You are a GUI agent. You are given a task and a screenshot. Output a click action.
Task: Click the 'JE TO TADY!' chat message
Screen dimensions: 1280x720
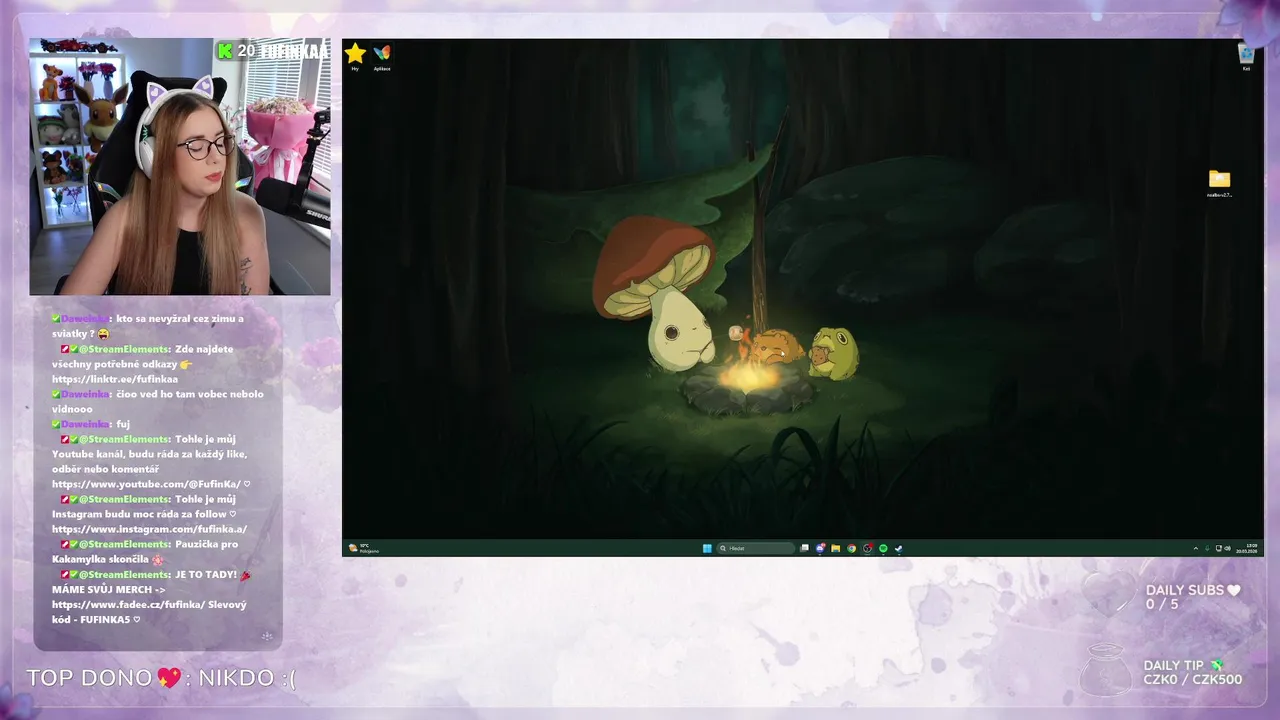(x=152, y=597)
